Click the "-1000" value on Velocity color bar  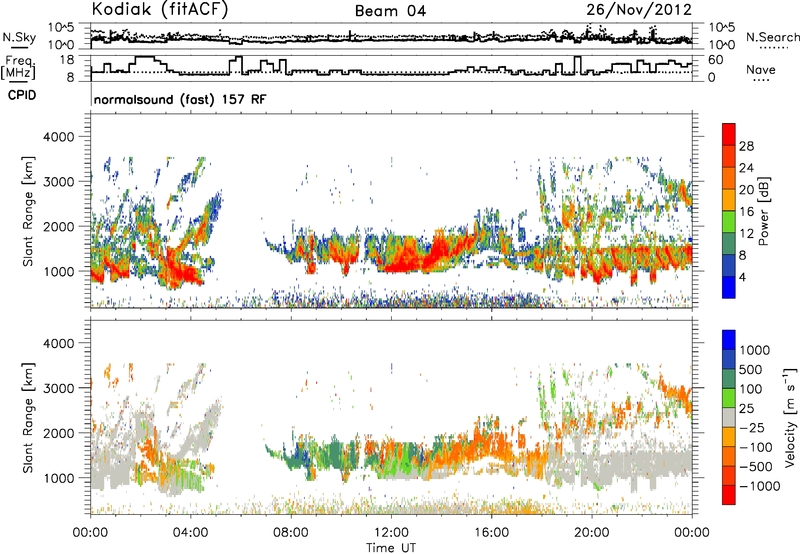(760, 486)
